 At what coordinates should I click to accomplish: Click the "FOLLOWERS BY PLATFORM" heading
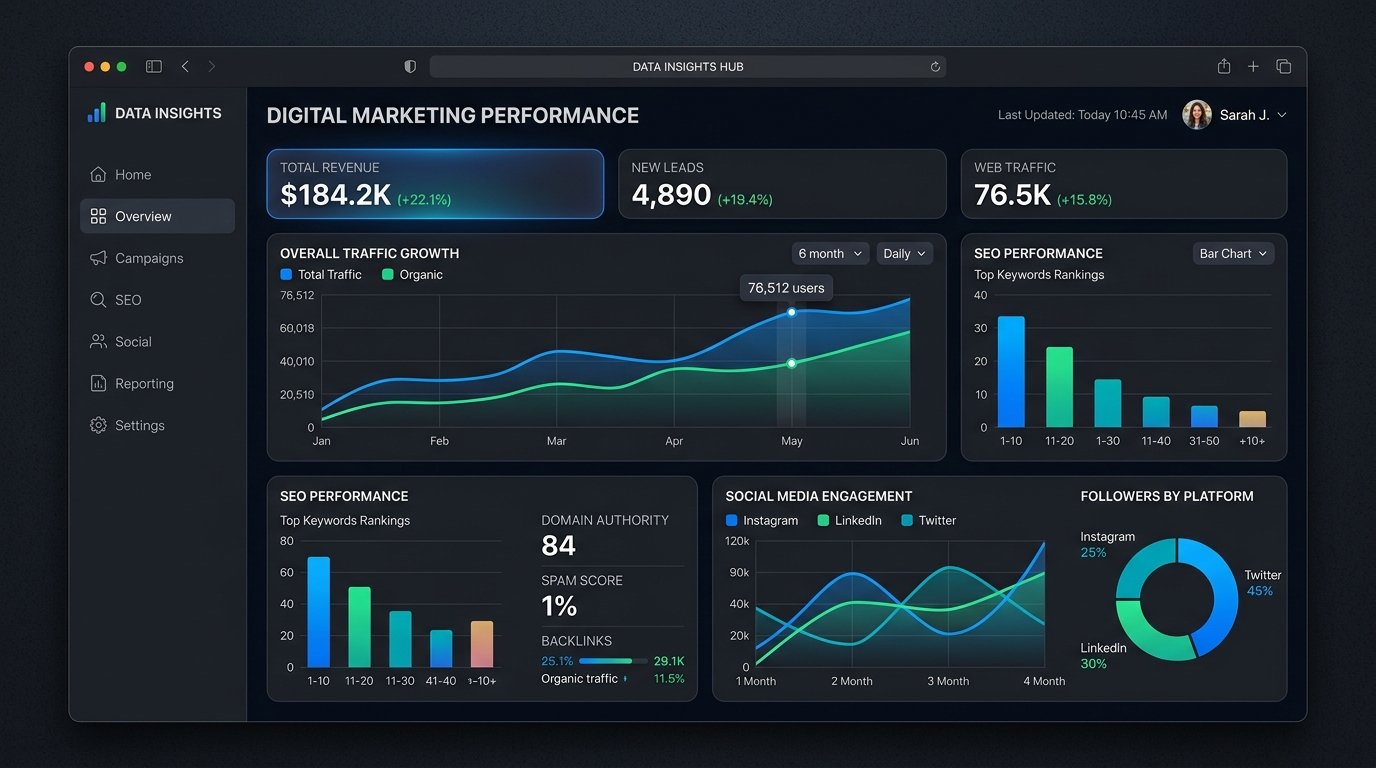(x=1167, y=496)
